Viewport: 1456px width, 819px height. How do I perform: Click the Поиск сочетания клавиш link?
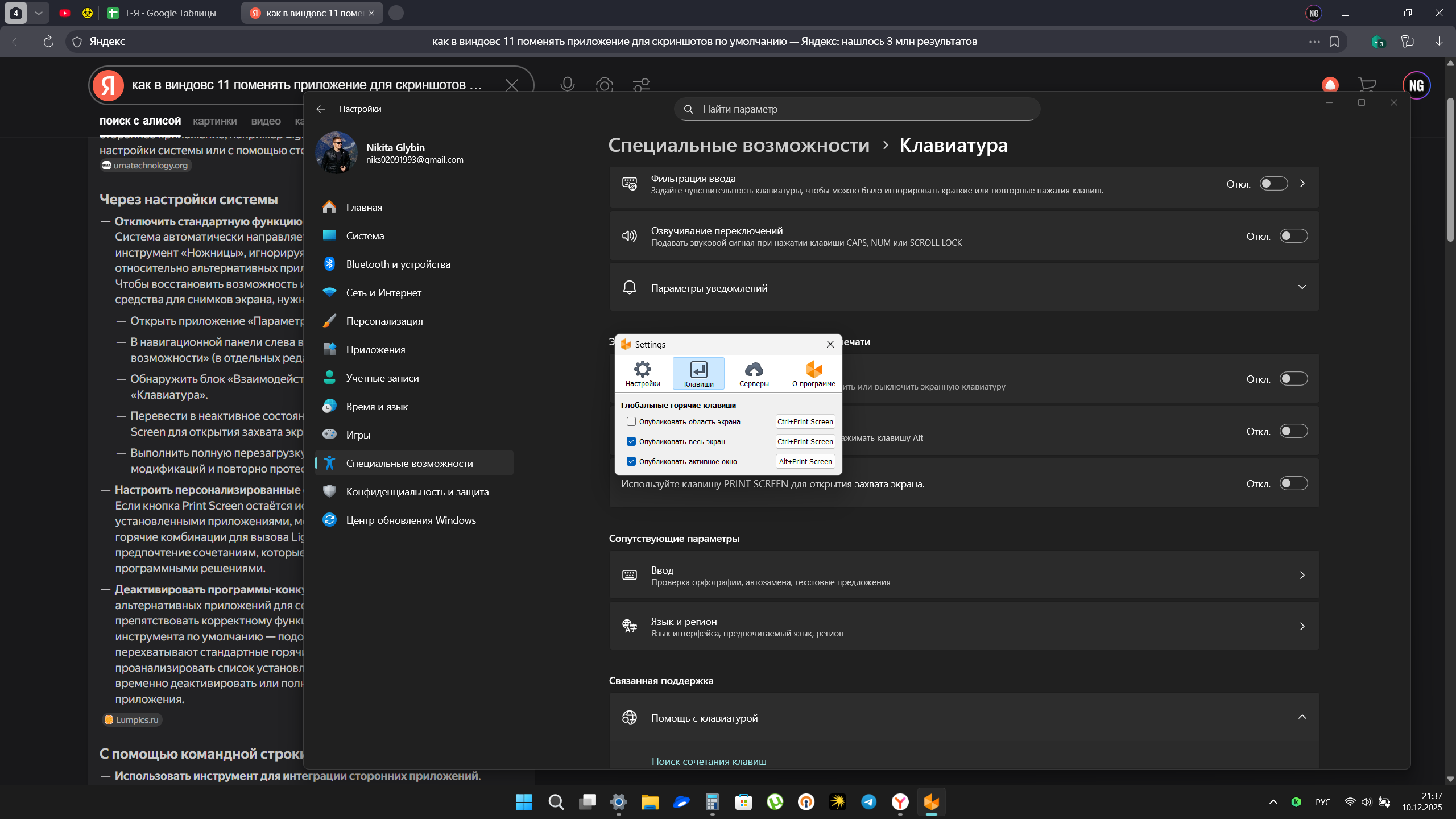click(709, 762)
